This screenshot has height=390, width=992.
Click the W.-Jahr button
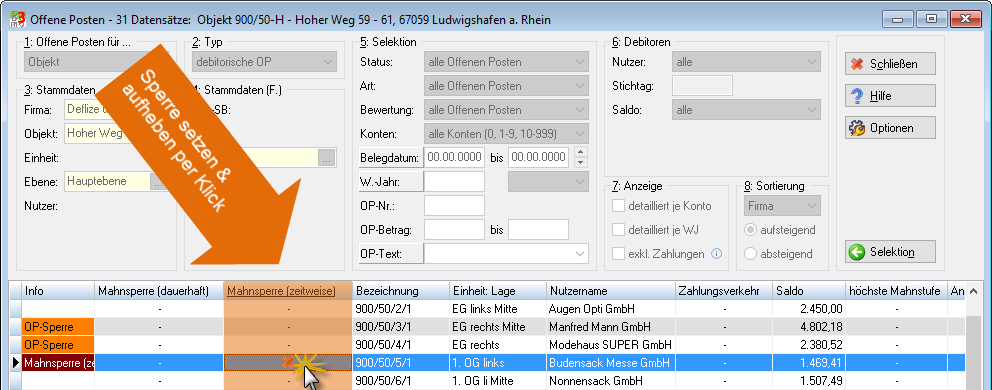point(390,182)
